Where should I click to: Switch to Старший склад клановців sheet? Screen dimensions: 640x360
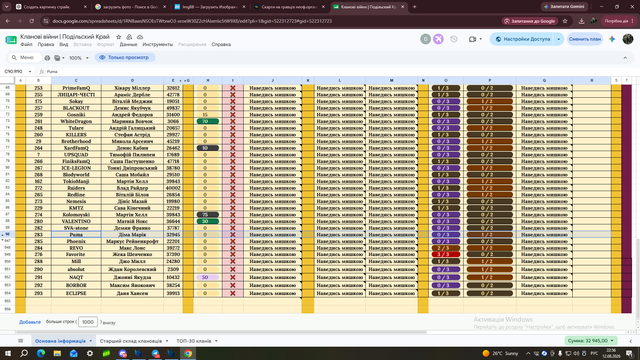coord(131,341)
